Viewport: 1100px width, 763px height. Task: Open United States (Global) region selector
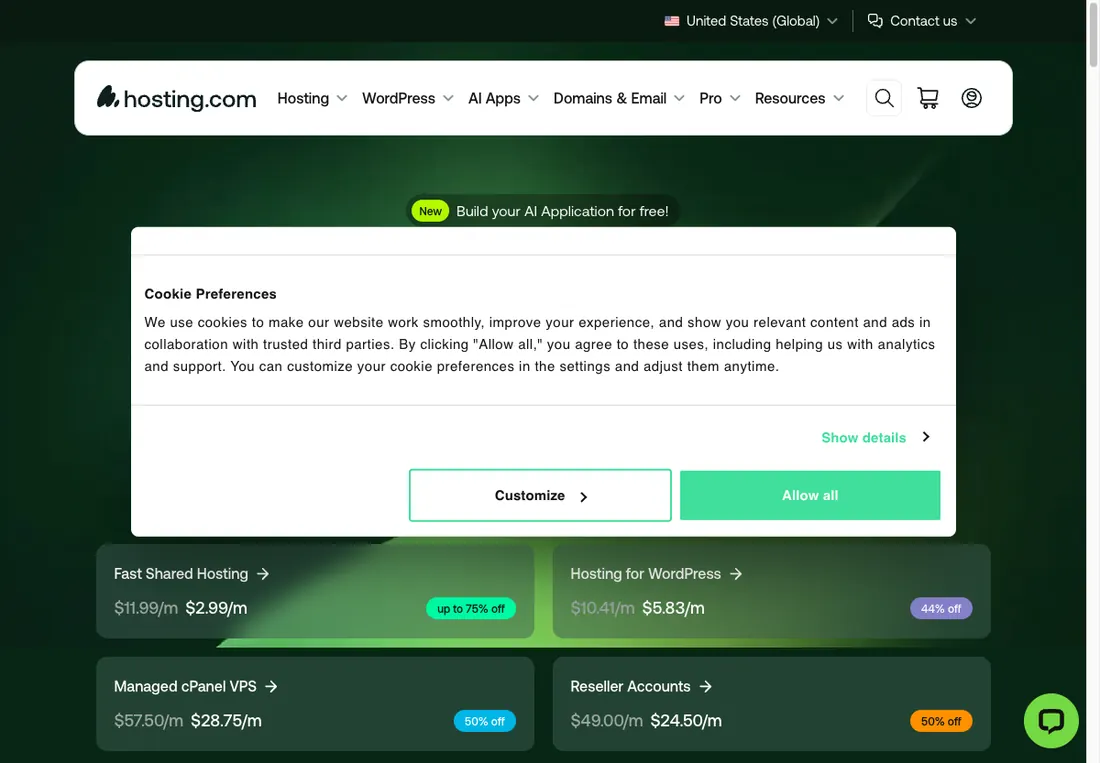click(751, 21)
